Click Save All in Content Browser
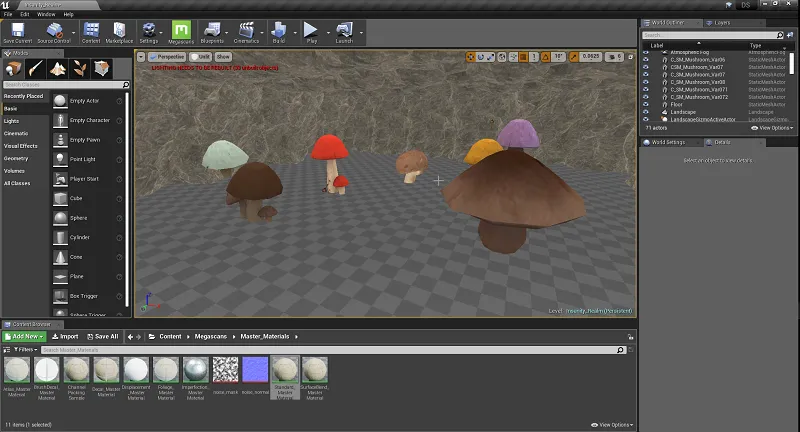 tap(103, 337)
